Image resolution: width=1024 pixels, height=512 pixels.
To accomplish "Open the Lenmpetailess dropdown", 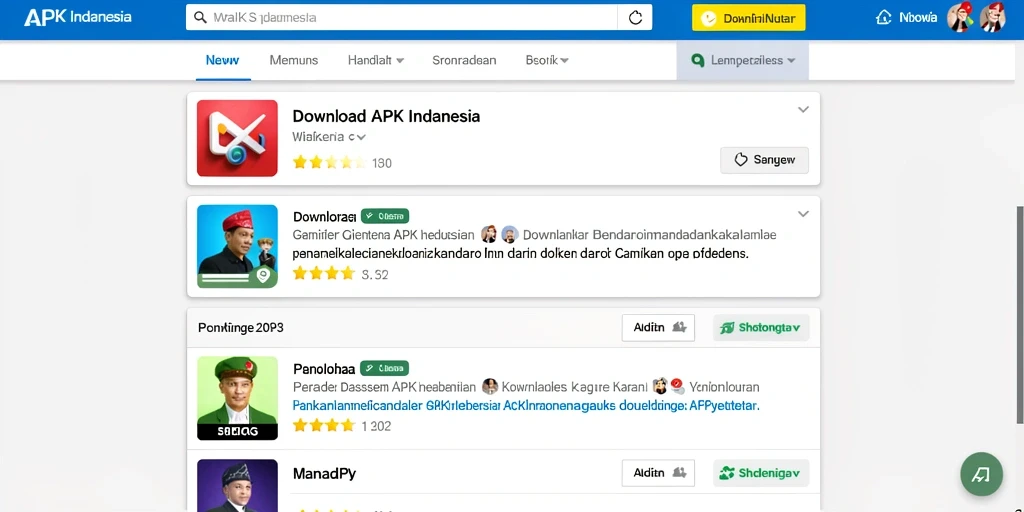I will (743, 61).
